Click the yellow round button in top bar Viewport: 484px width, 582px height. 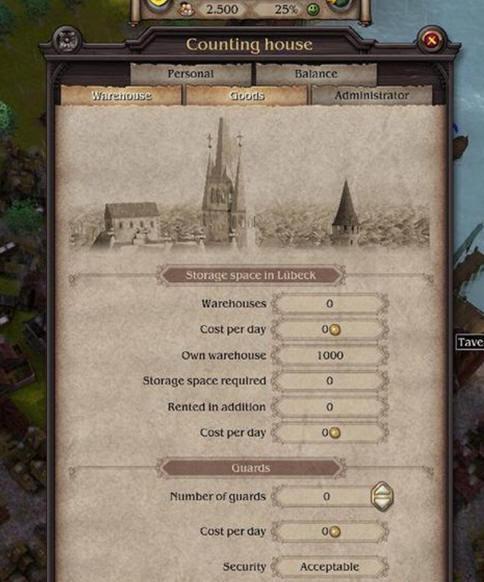tap(159, 6)
